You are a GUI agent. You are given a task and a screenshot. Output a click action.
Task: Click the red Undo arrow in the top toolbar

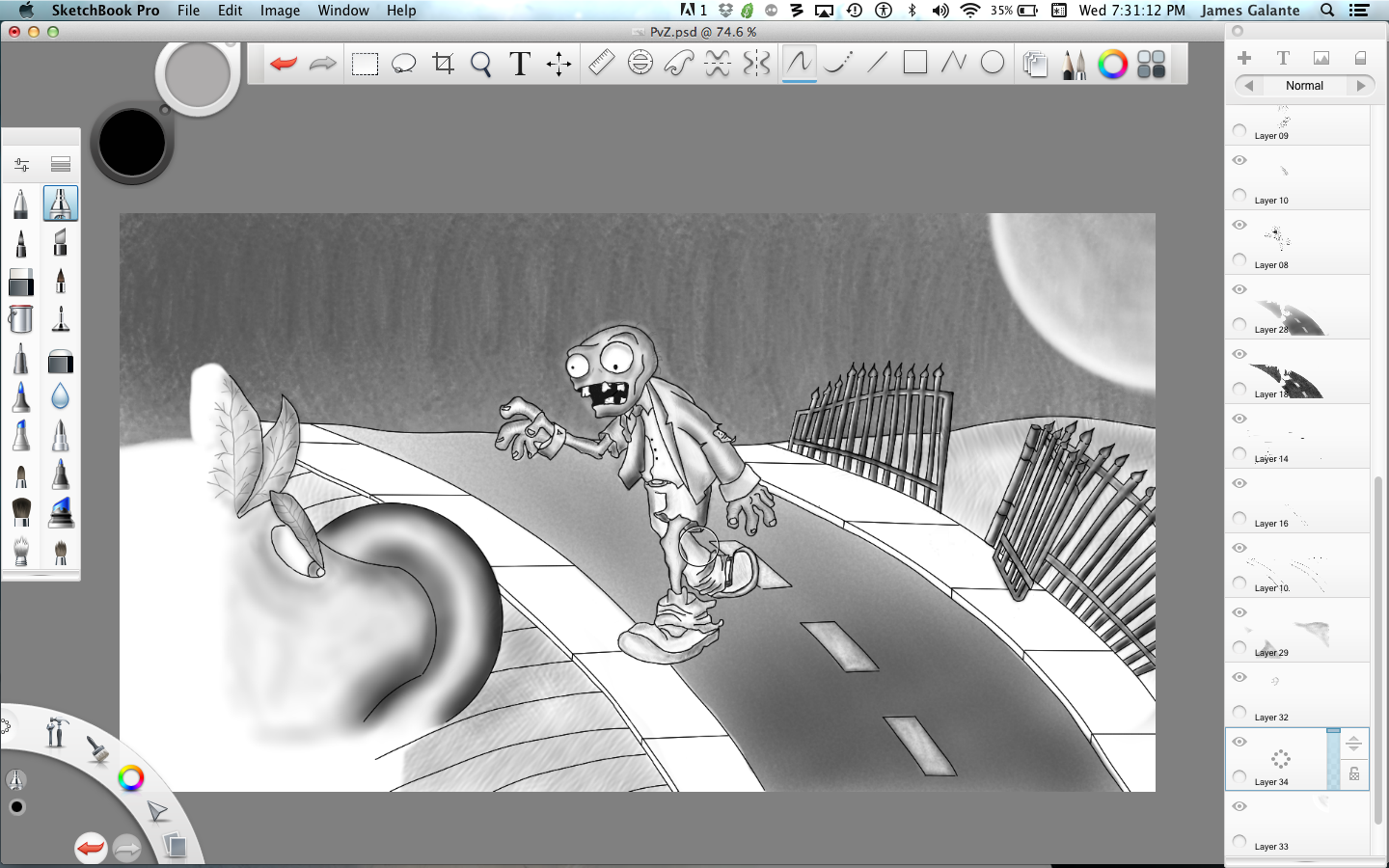click(284, 64)
